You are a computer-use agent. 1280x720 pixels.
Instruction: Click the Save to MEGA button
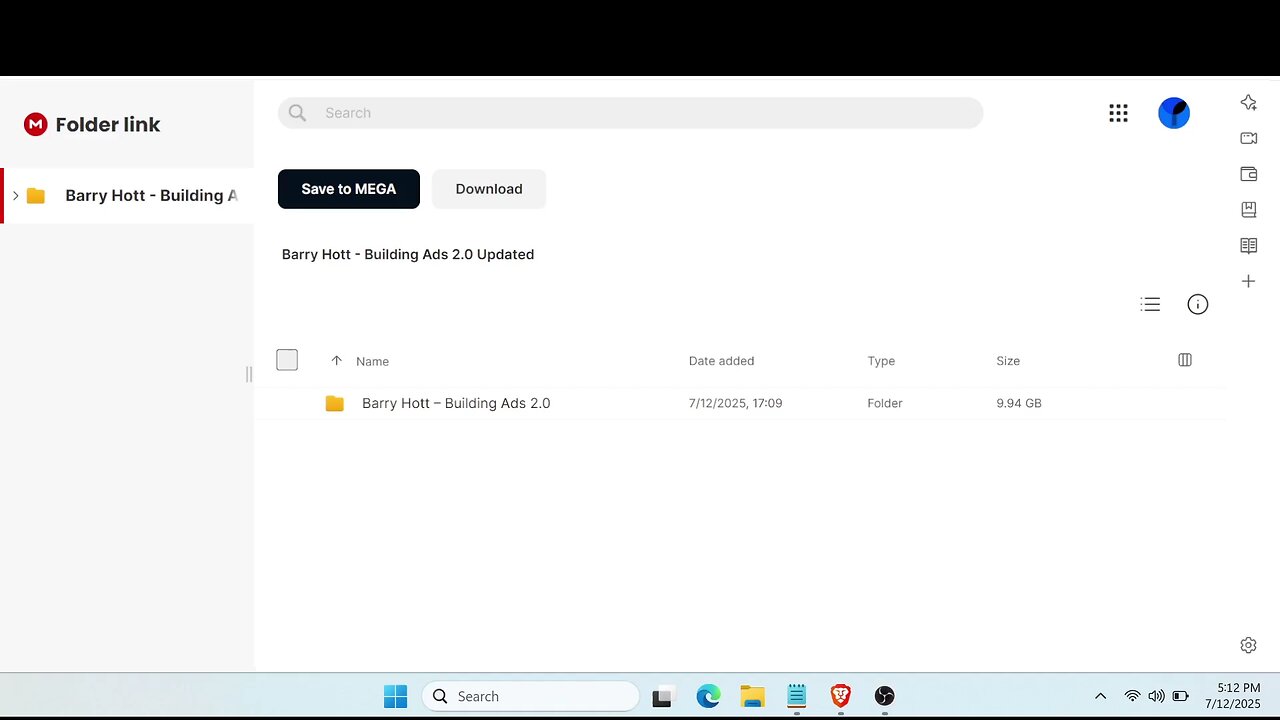(x=349, y=189)
